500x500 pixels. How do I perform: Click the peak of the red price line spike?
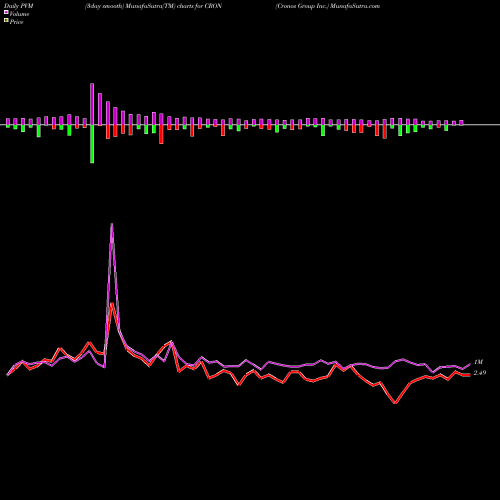click(112, 303)
